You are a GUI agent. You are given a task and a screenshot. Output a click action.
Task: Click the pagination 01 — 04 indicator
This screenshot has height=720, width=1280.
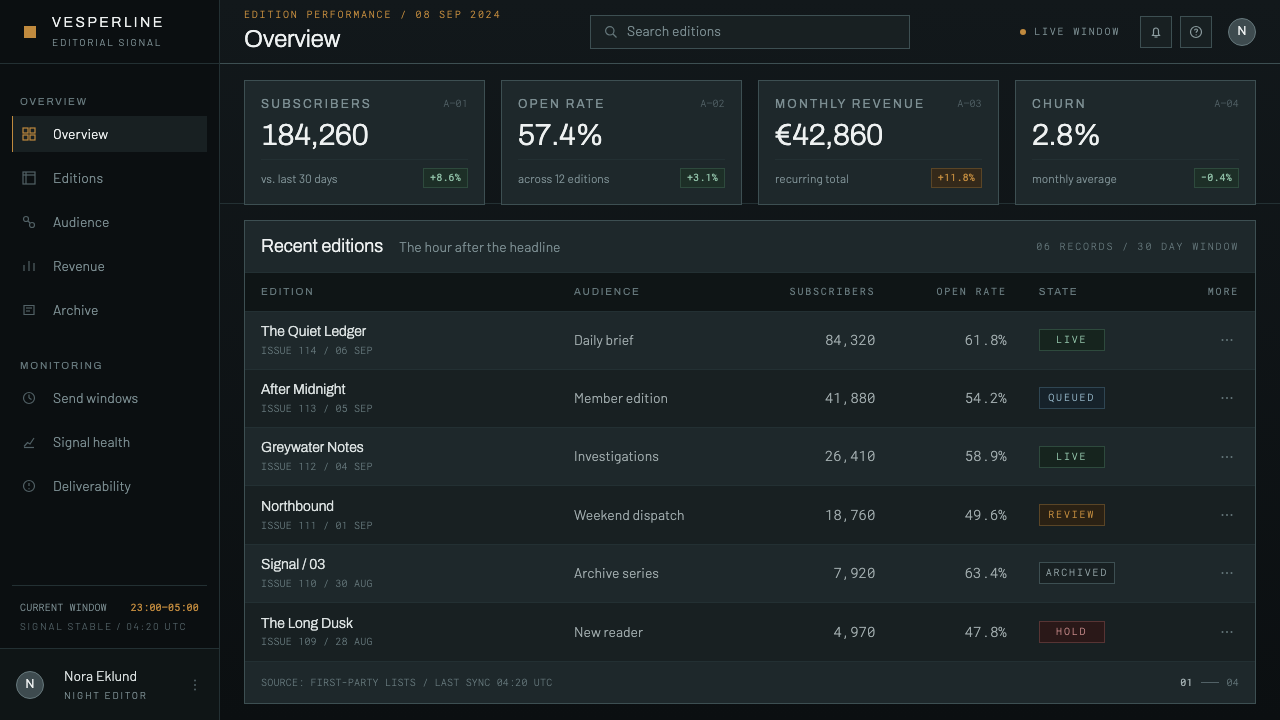pyautogui.click(x=1209, y=683)
